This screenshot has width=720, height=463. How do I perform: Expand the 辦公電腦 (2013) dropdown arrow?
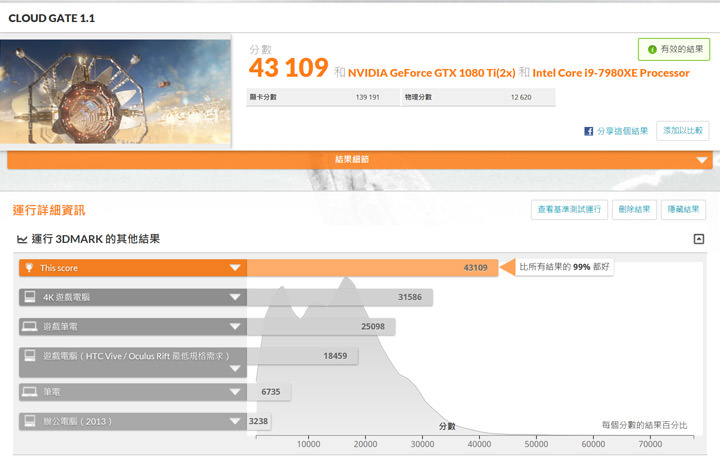pos(235,421)
